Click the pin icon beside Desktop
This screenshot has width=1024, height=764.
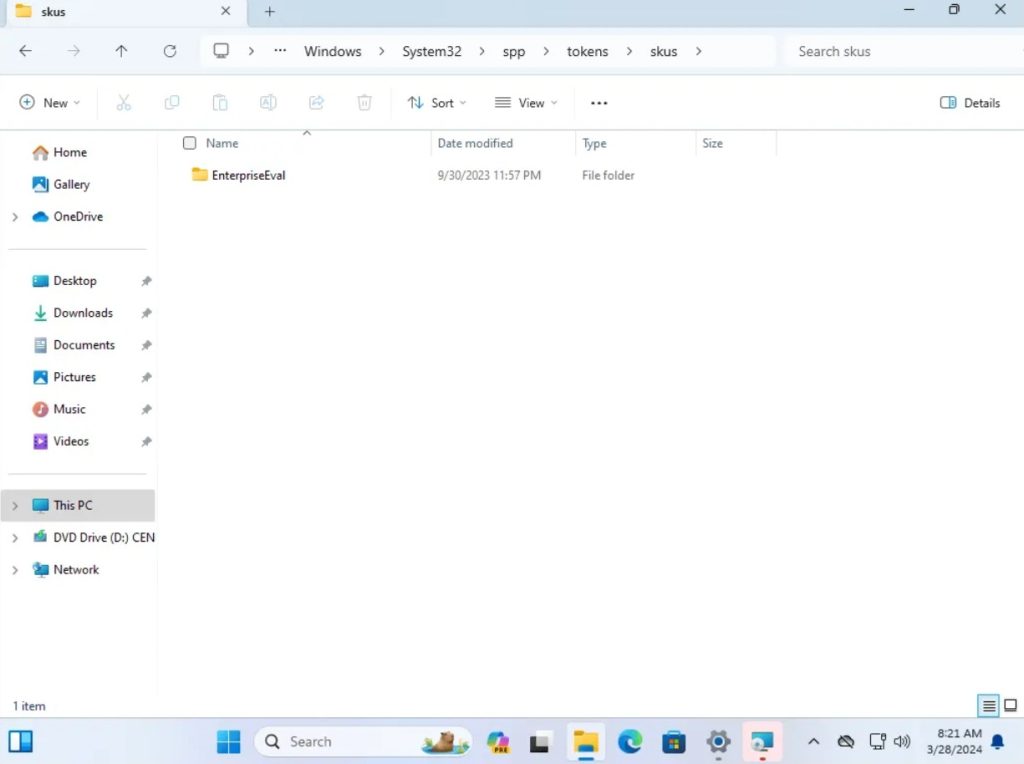click(x=146, y=281)
